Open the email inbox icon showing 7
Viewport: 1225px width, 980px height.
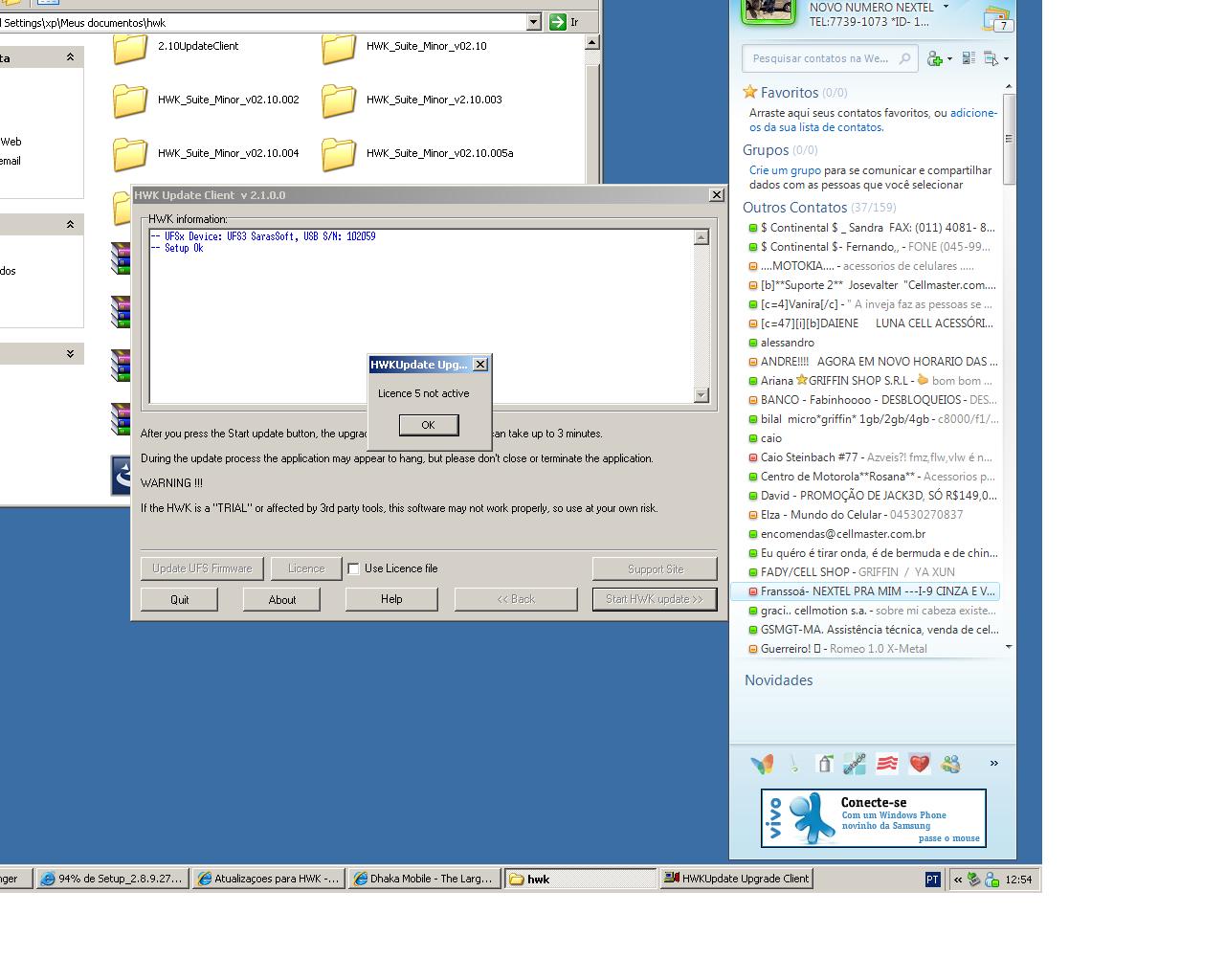coord(996,18)
